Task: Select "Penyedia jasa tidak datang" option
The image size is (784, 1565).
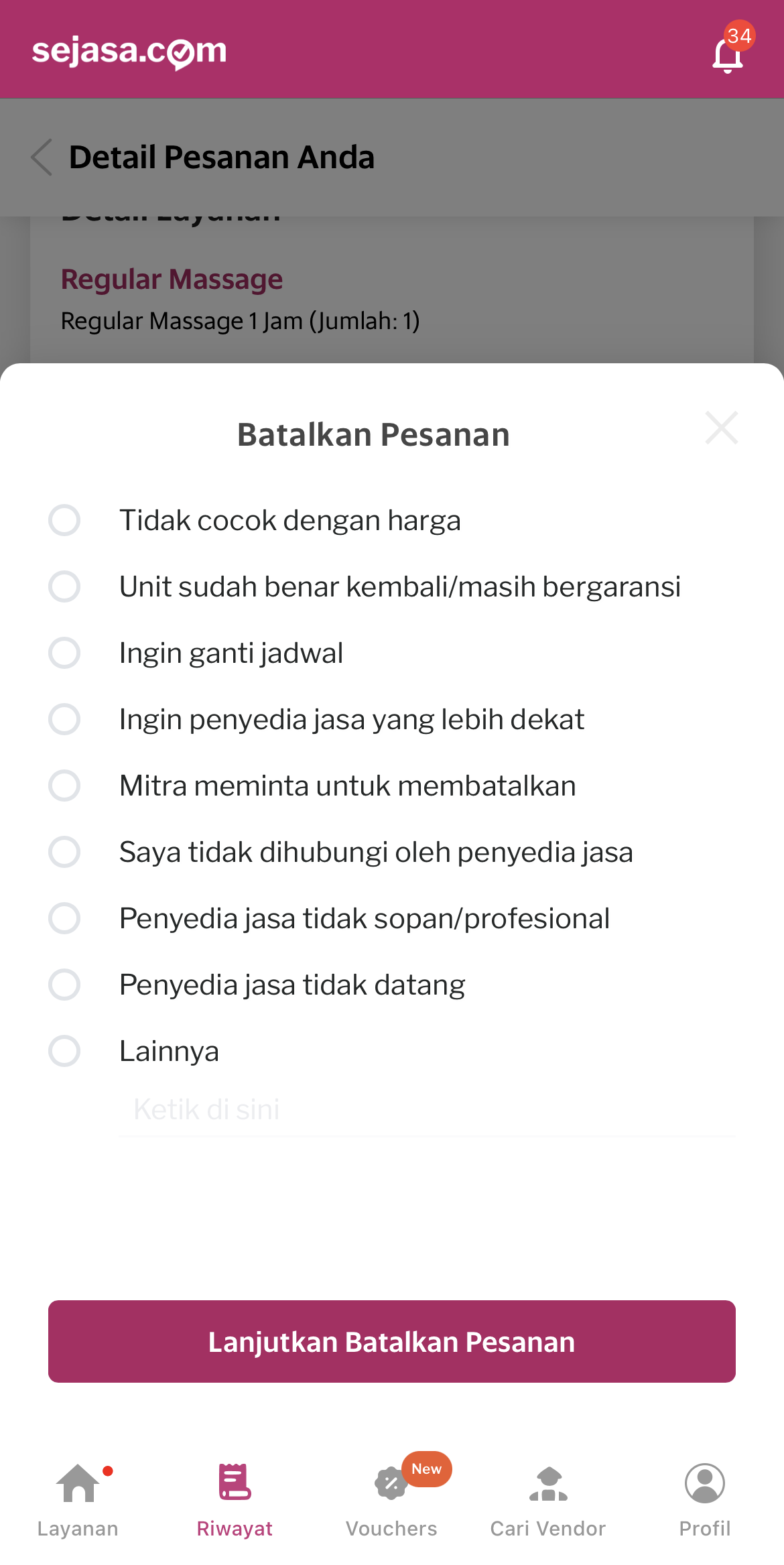Action: (64, 985)
